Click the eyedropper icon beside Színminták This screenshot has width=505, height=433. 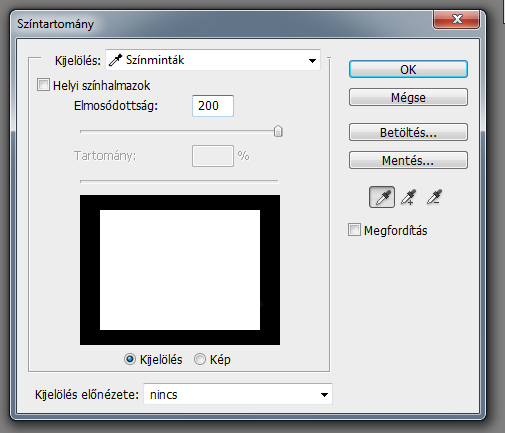(x=115, y=60)
